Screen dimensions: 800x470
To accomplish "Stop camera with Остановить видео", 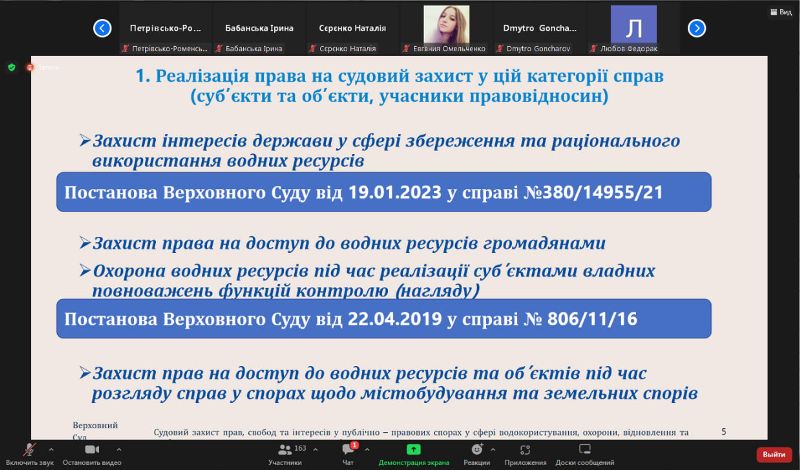I will tap(92, 454).
